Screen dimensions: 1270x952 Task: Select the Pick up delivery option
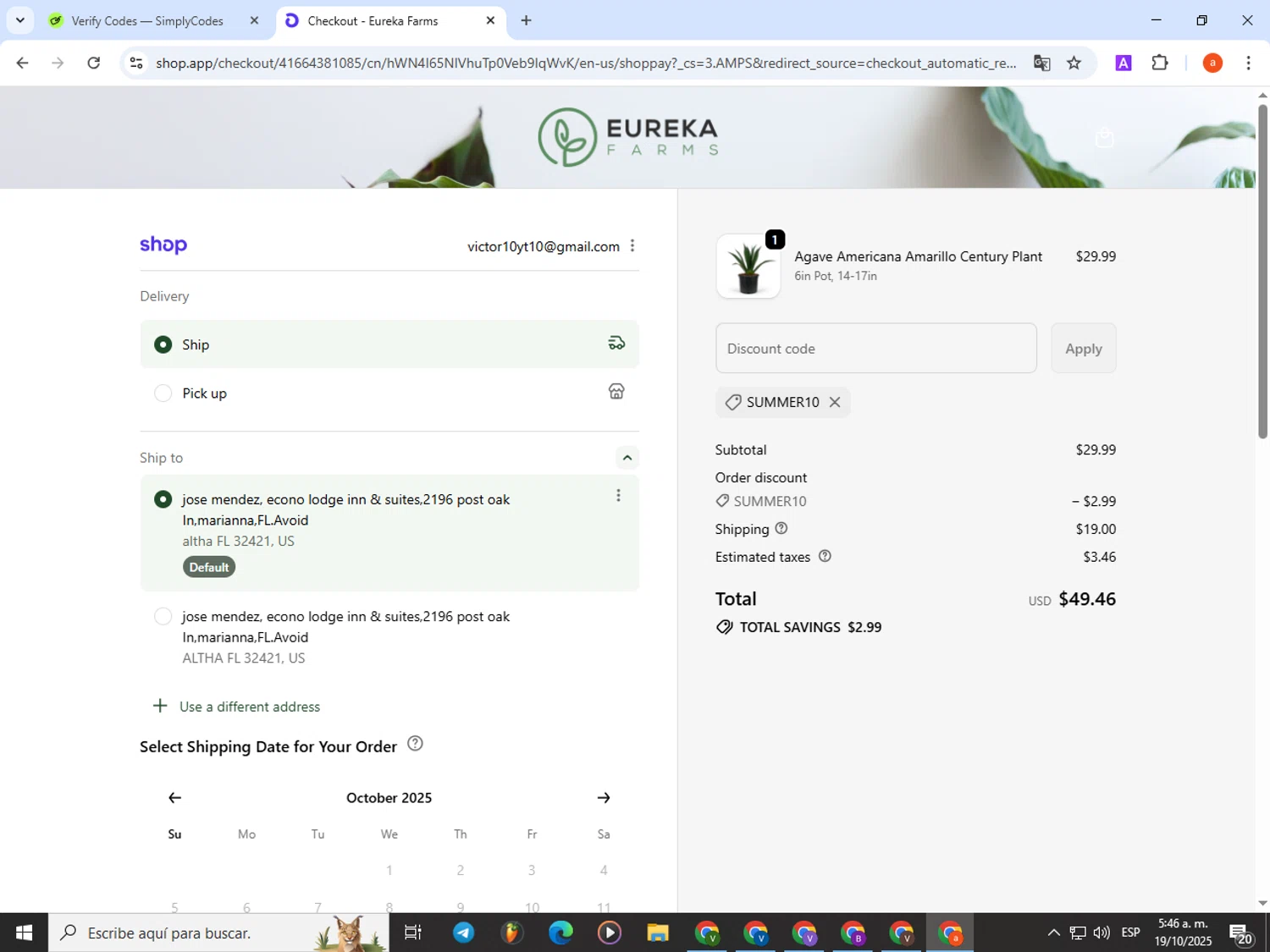click(x=389, y=393)
